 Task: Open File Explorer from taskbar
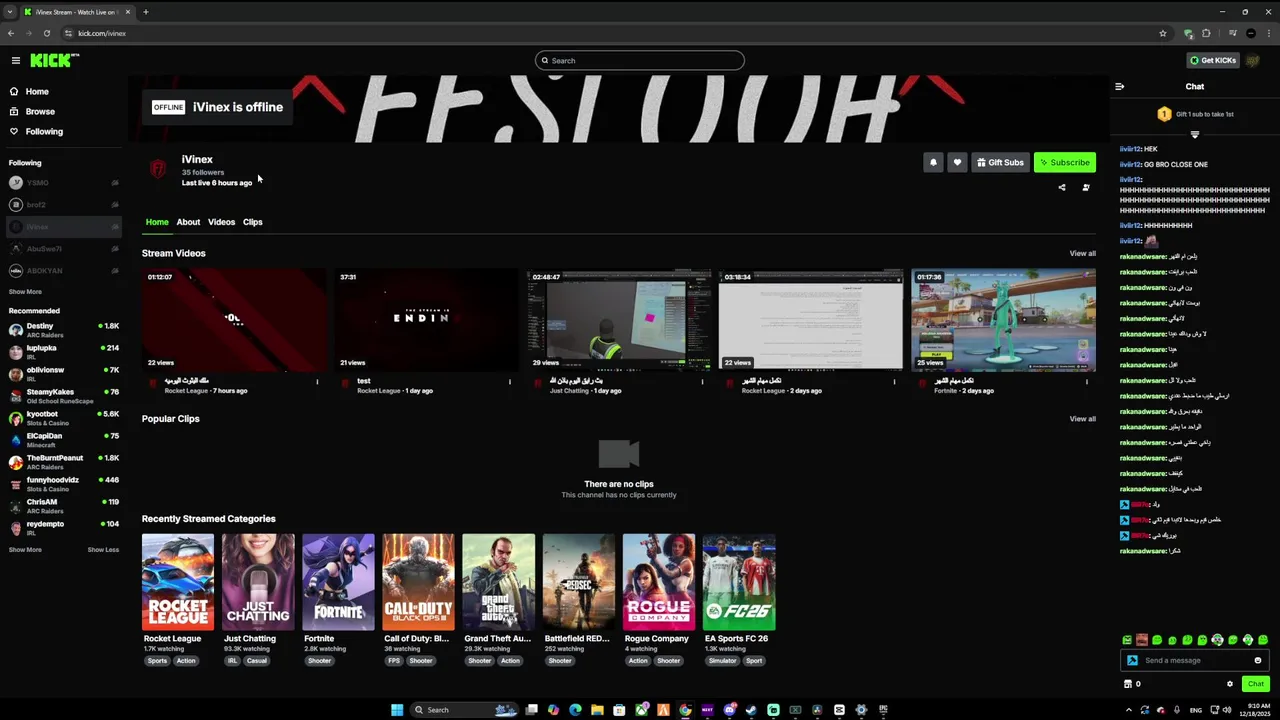(x=597, y=710)
